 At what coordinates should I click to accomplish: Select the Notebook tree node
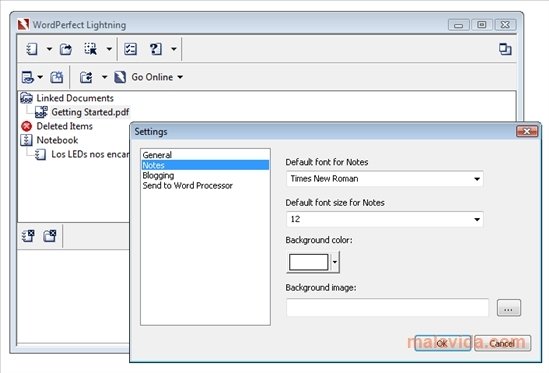point(57,140)
